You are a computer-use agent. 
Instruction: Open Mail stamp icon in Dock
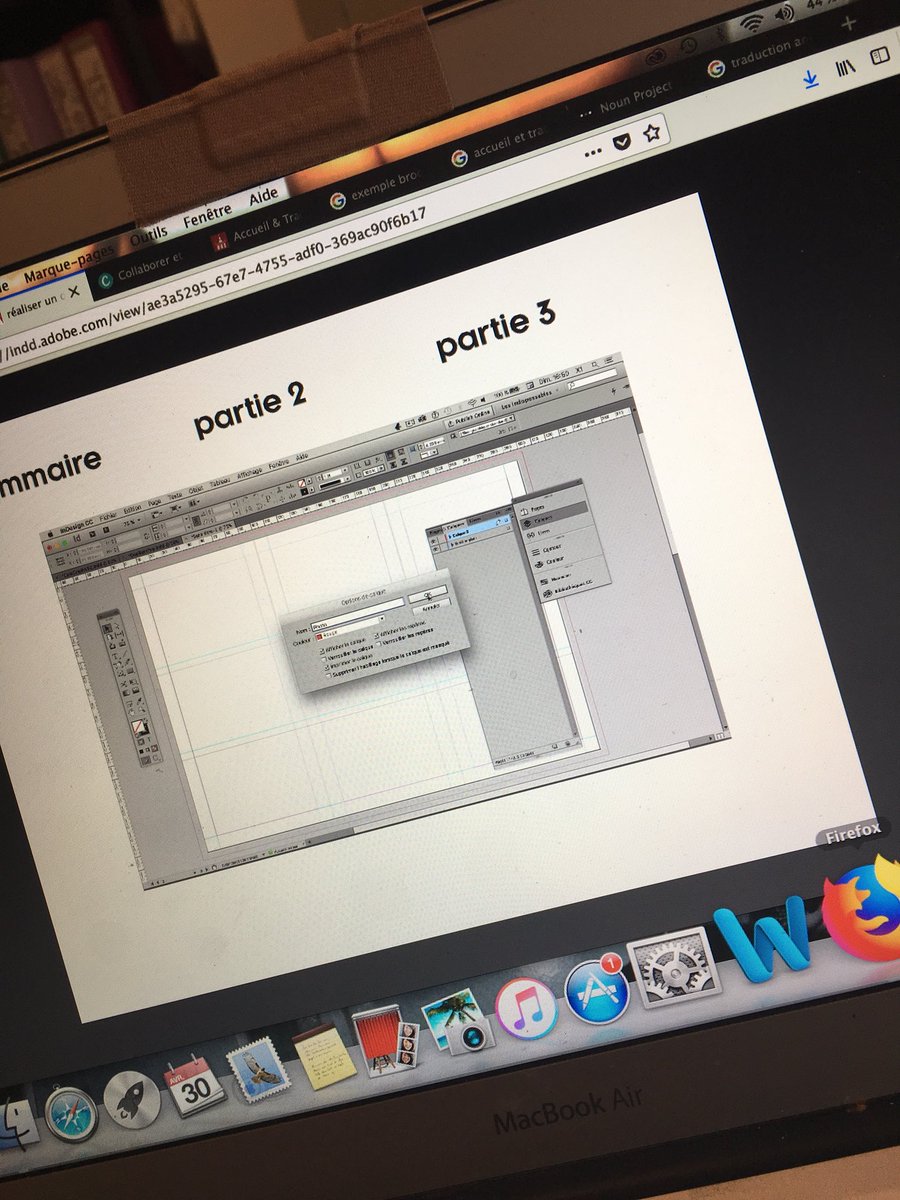point(259,1071)
